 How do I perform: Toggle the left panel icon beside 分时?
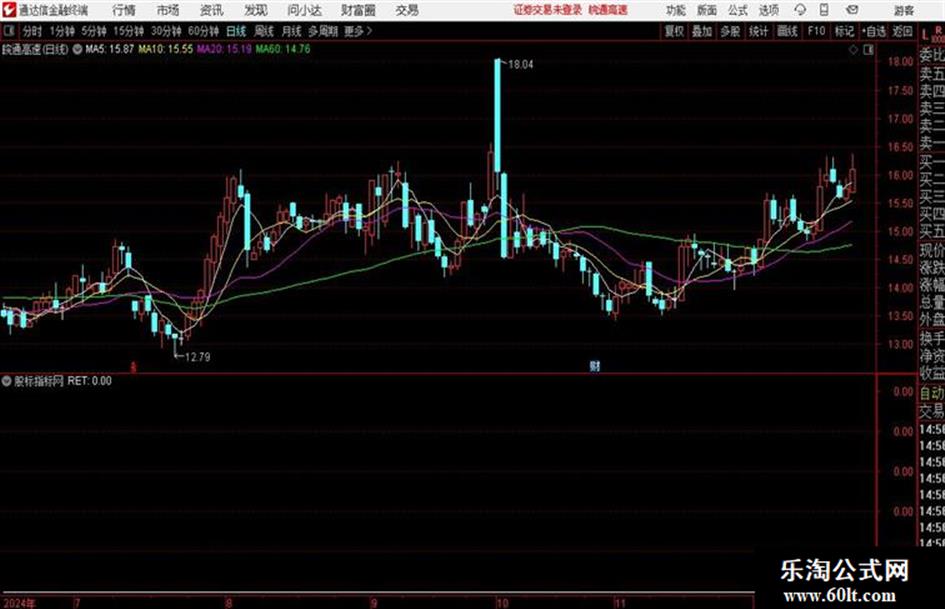pos(9,31)
